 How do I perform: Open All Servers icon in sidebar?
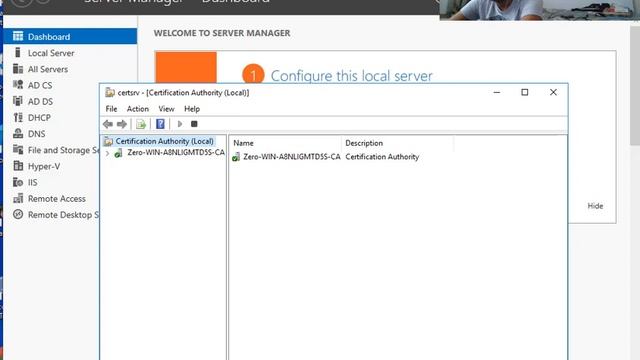point(18,69)
